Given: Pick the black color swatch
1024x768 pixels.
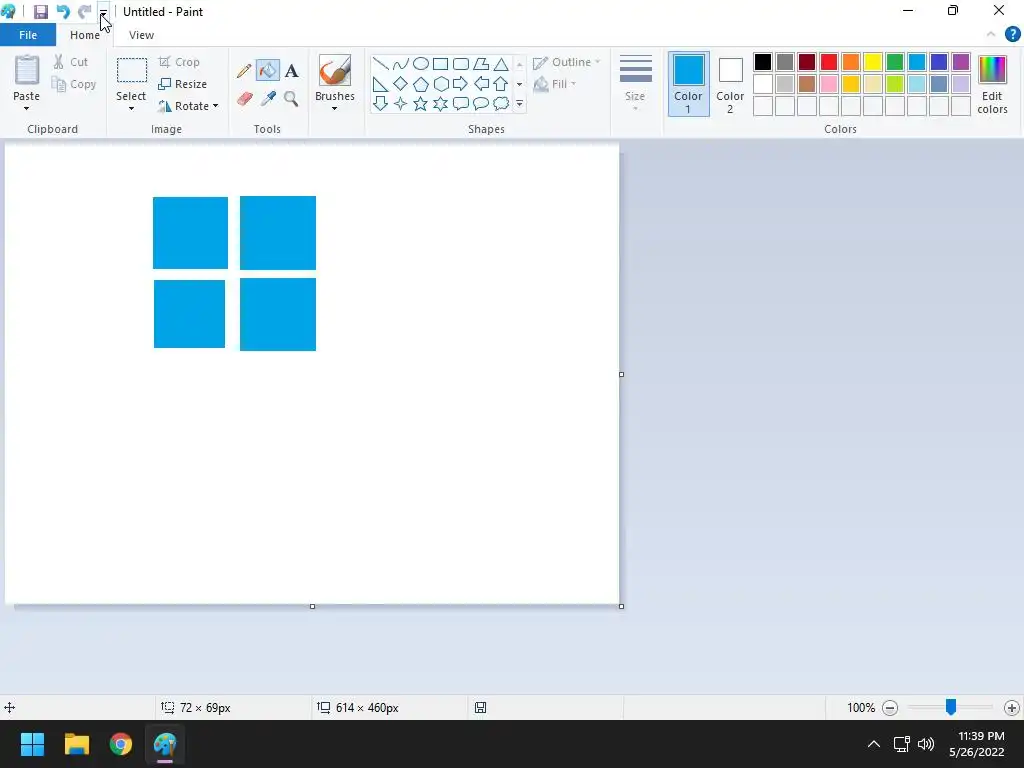Looking at the screenshot, I should 763,62.
